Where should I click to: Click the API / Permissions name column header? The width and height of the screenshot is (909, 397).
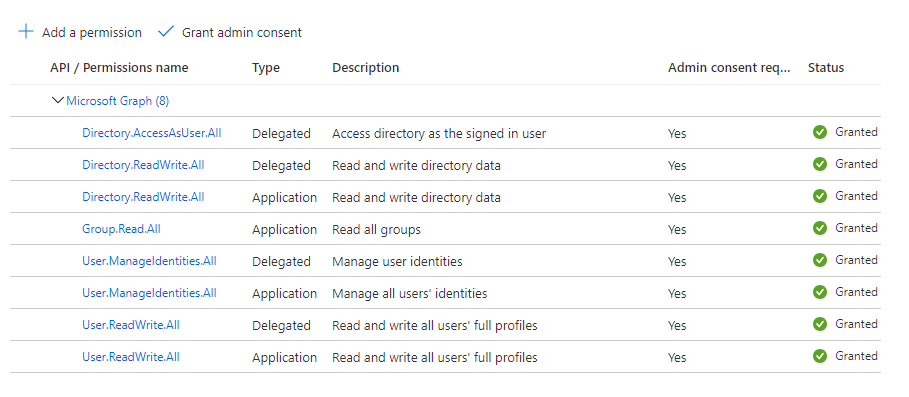point(119,68)
